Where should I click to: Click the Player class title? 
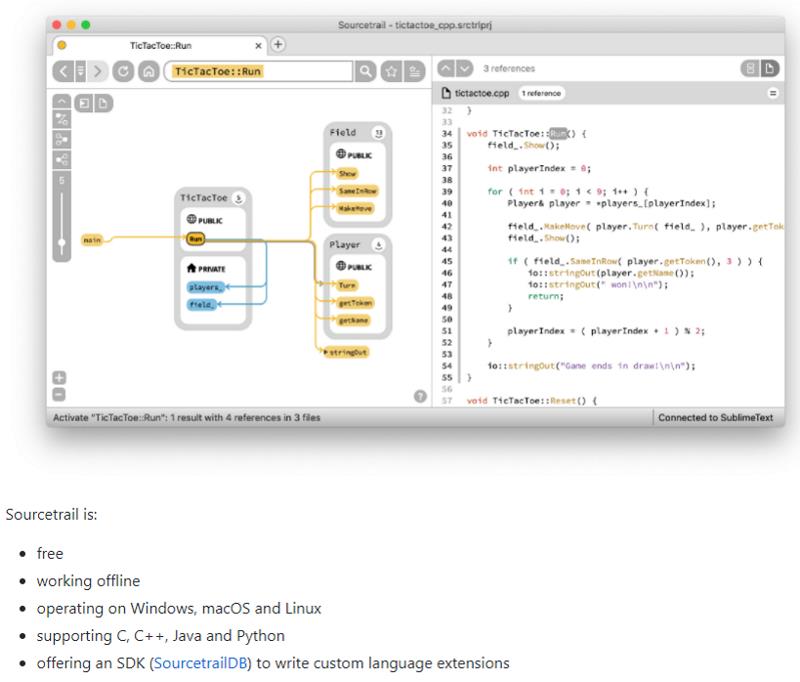[x=344, y=245]
